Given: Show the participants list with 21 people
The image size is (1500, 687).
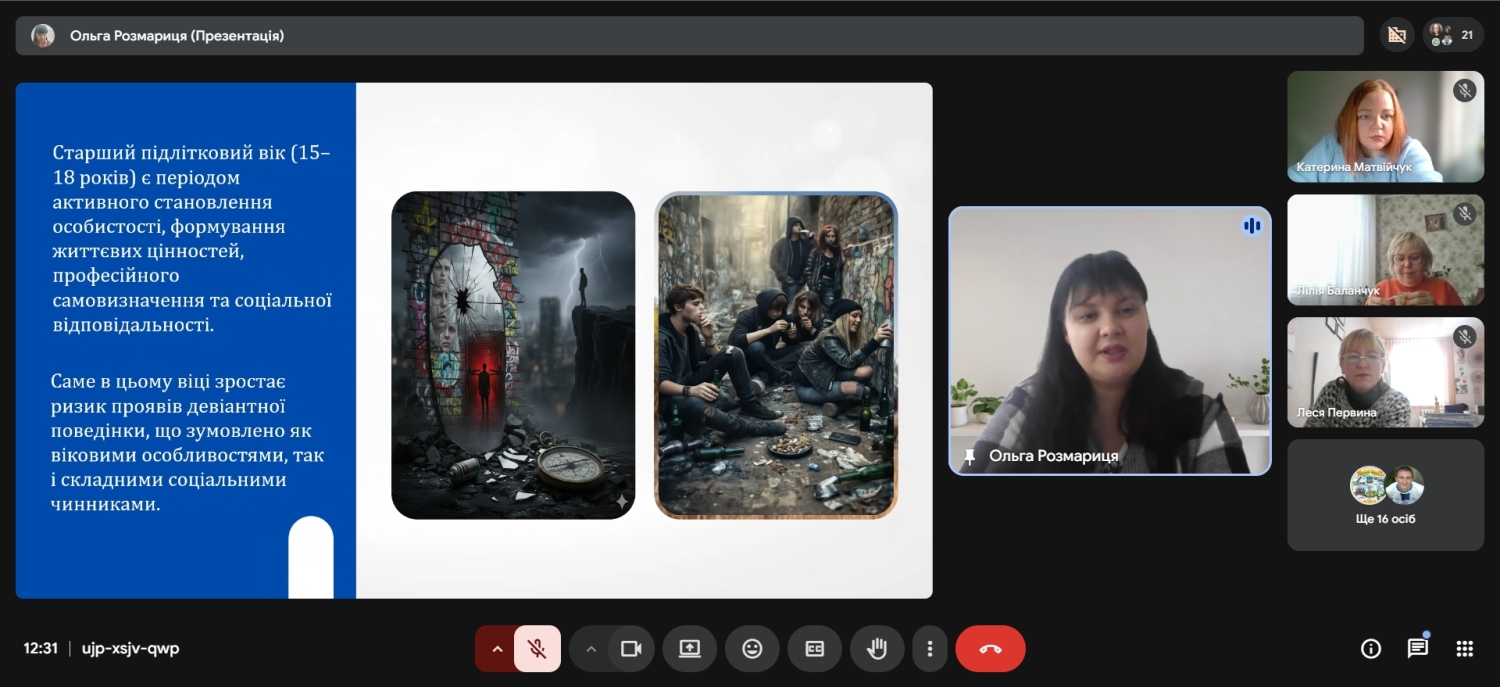Looking at the screenshot, I should click(1452, 35).
